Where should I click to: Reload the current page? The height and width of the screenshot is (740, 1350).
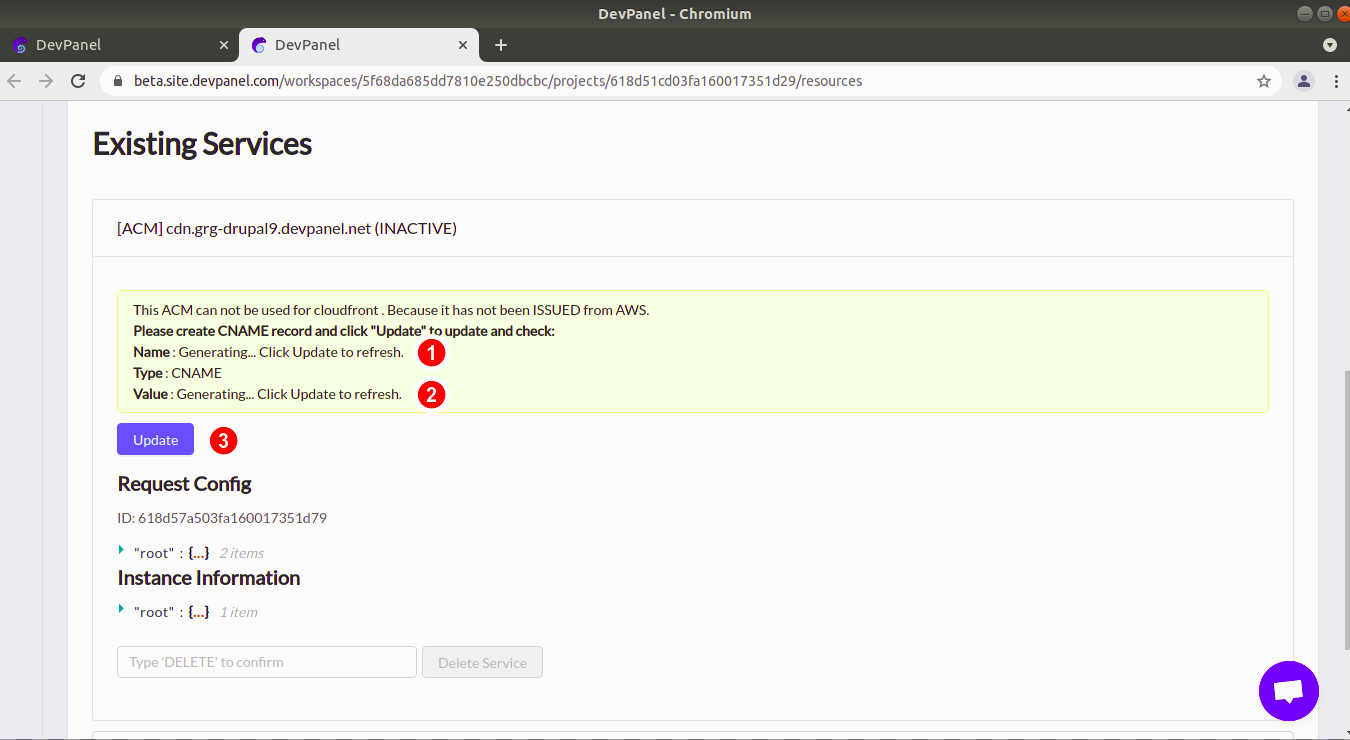point(78,81)
